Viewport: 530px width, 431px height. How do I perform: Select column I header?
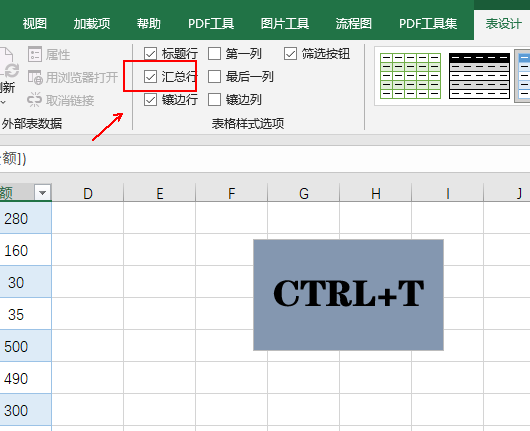[448, 193]
